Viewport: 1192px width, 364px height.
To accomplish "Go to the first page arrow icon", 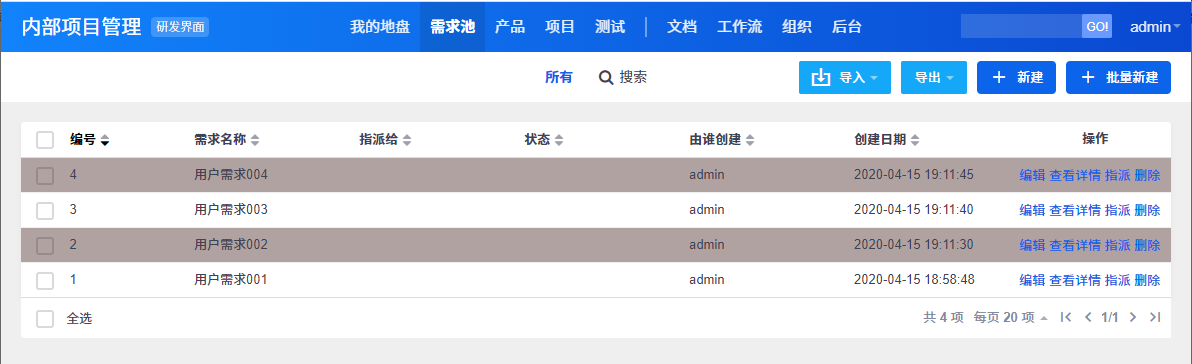I will coord(1066,317).
